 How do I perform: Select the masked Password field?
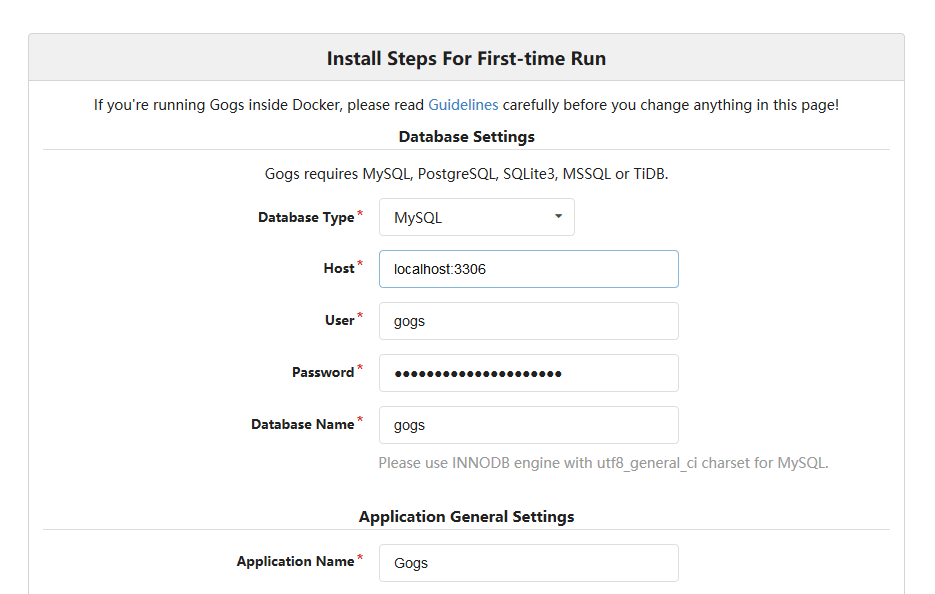[x=529, y=373]
